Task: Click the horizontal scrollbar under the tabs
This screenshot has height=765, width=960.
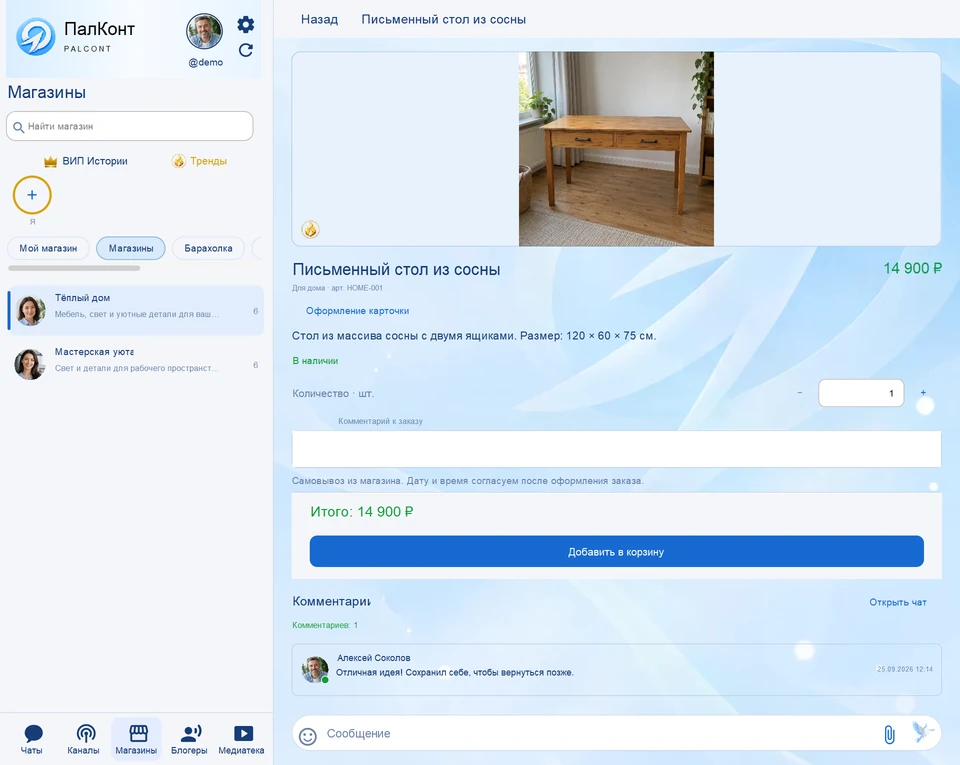Action: [74, 268]
